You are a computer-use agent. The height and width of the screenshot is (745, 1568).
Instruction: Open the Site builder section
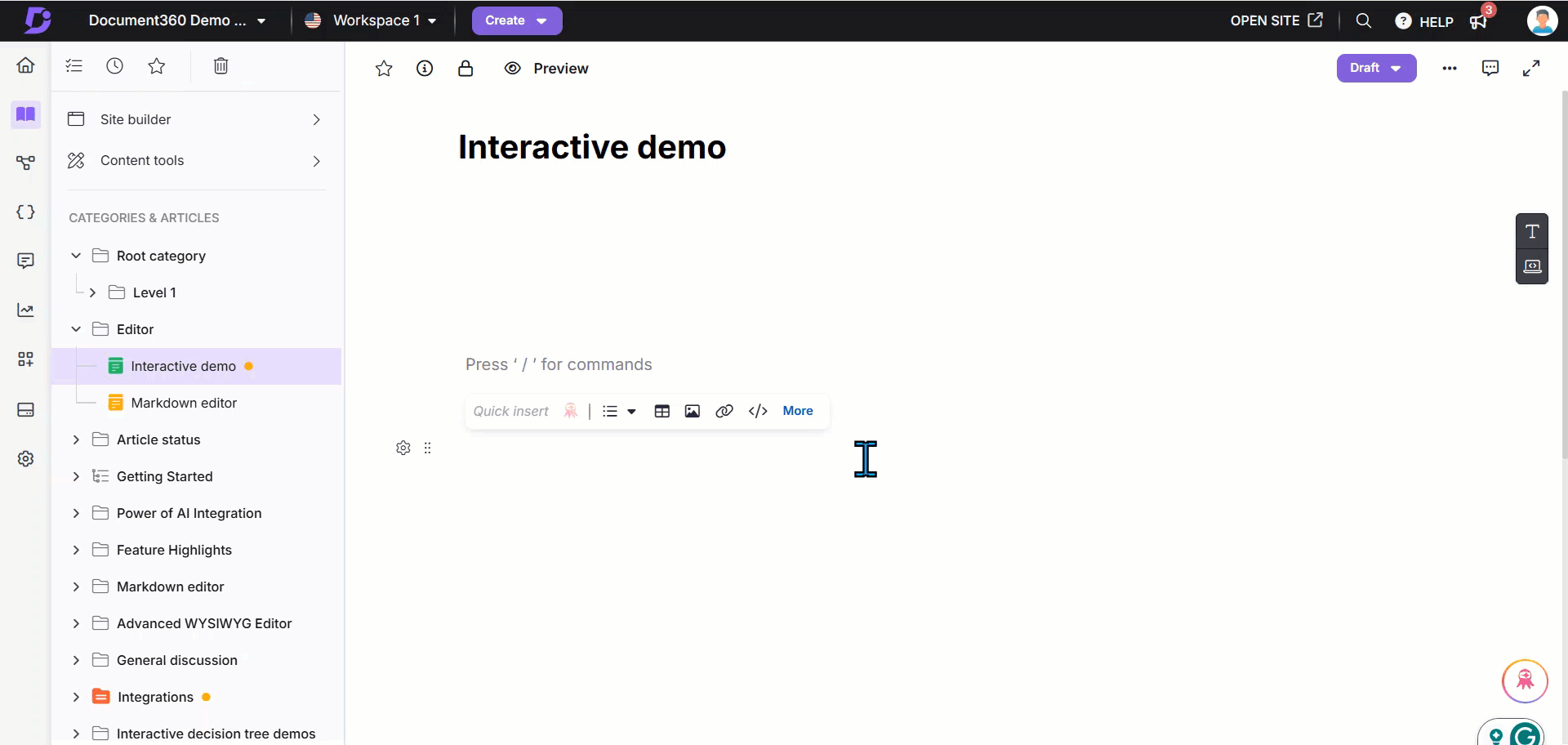[136, 118]
